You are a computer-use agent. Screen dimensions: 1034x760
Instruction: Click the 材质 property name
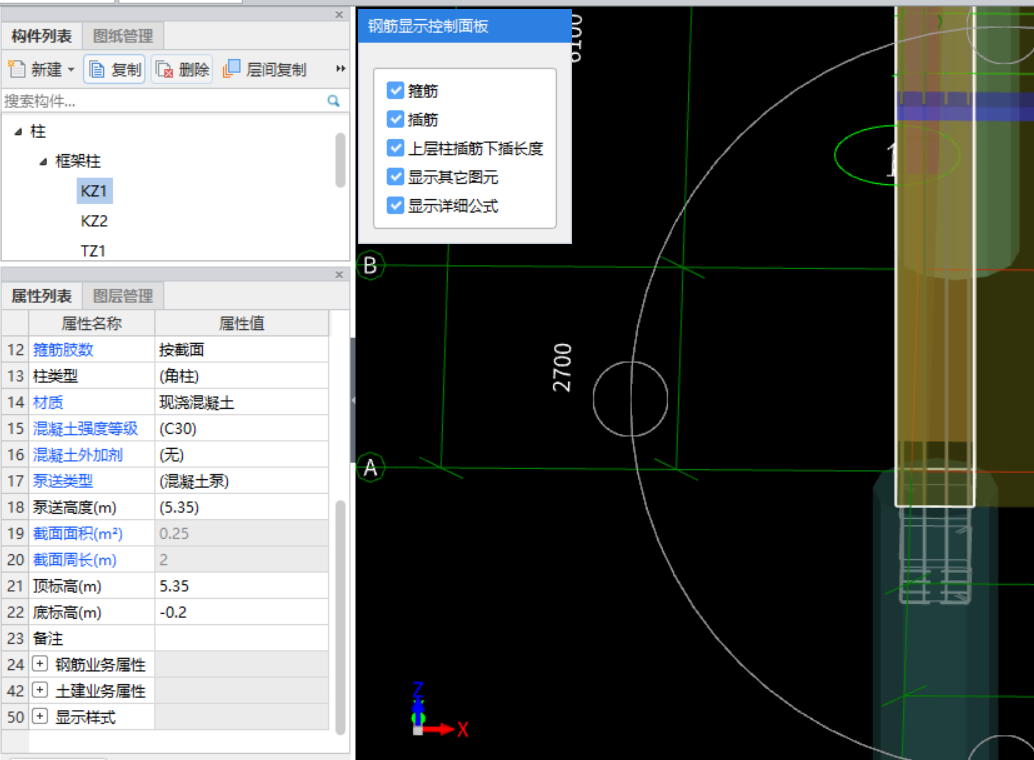point(48,402)
